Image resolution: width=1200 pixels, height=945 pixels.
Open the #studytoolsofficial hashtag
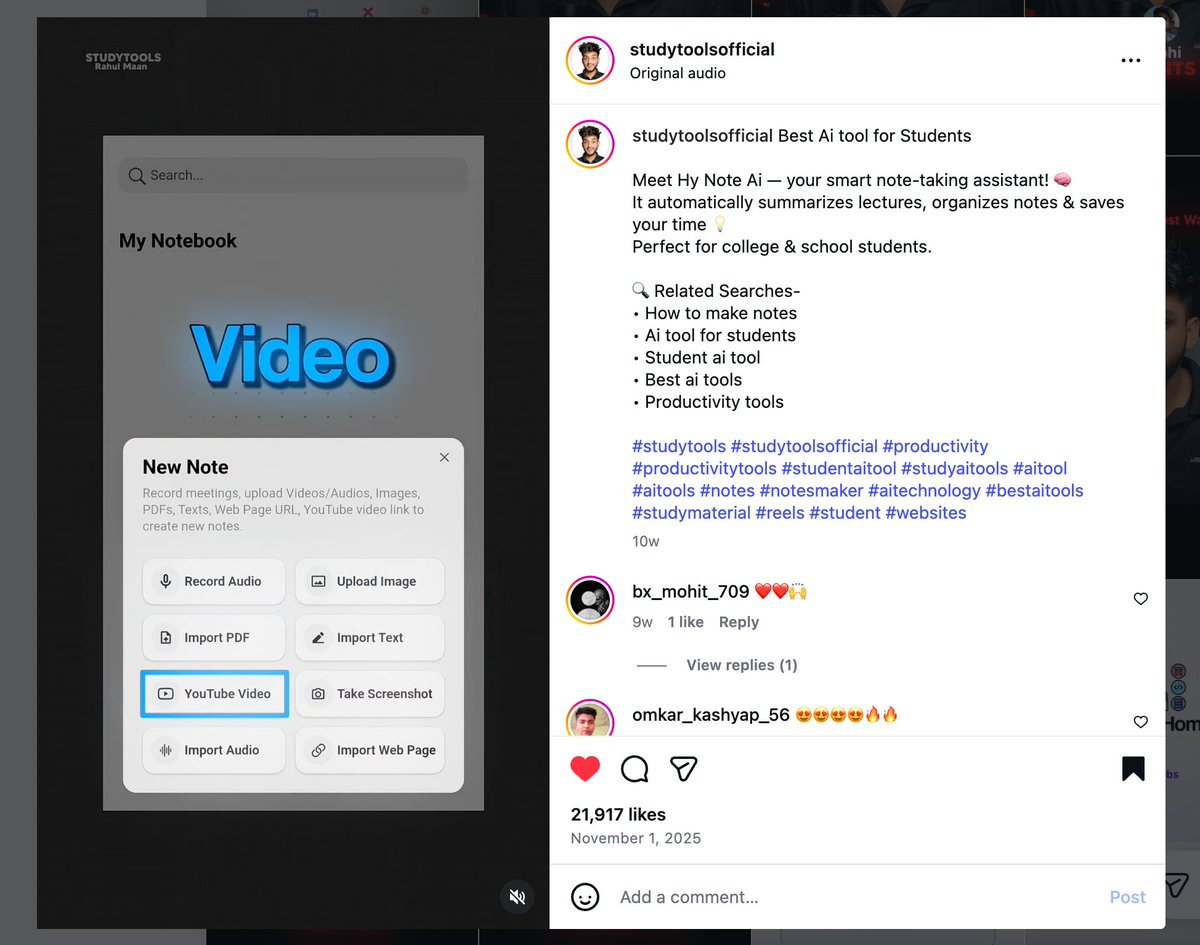[x=804, y=446]
